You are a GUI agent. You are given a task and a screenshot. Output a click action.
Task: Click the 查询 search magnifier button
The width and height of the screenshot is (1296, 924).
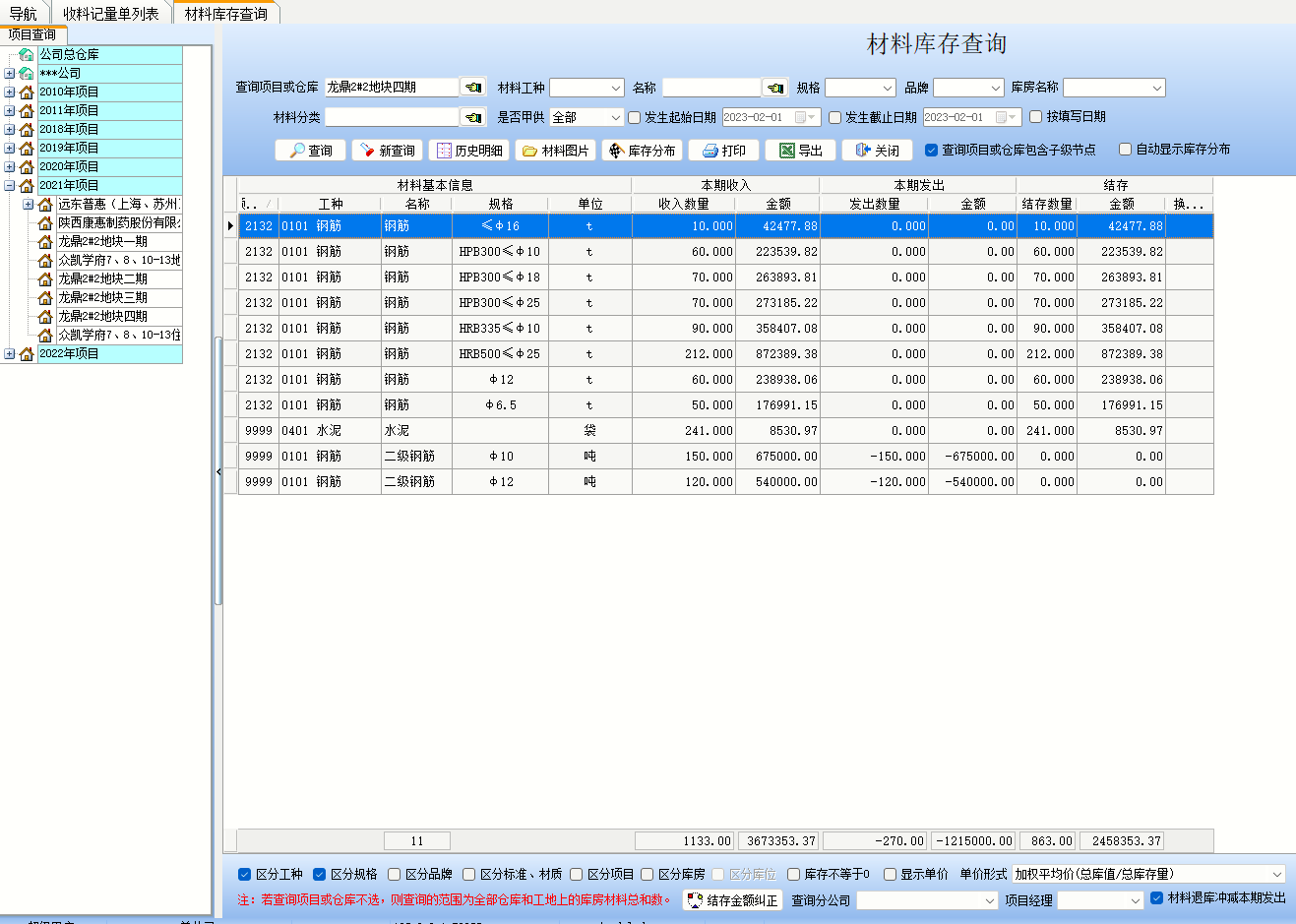[x=310, y=151]
